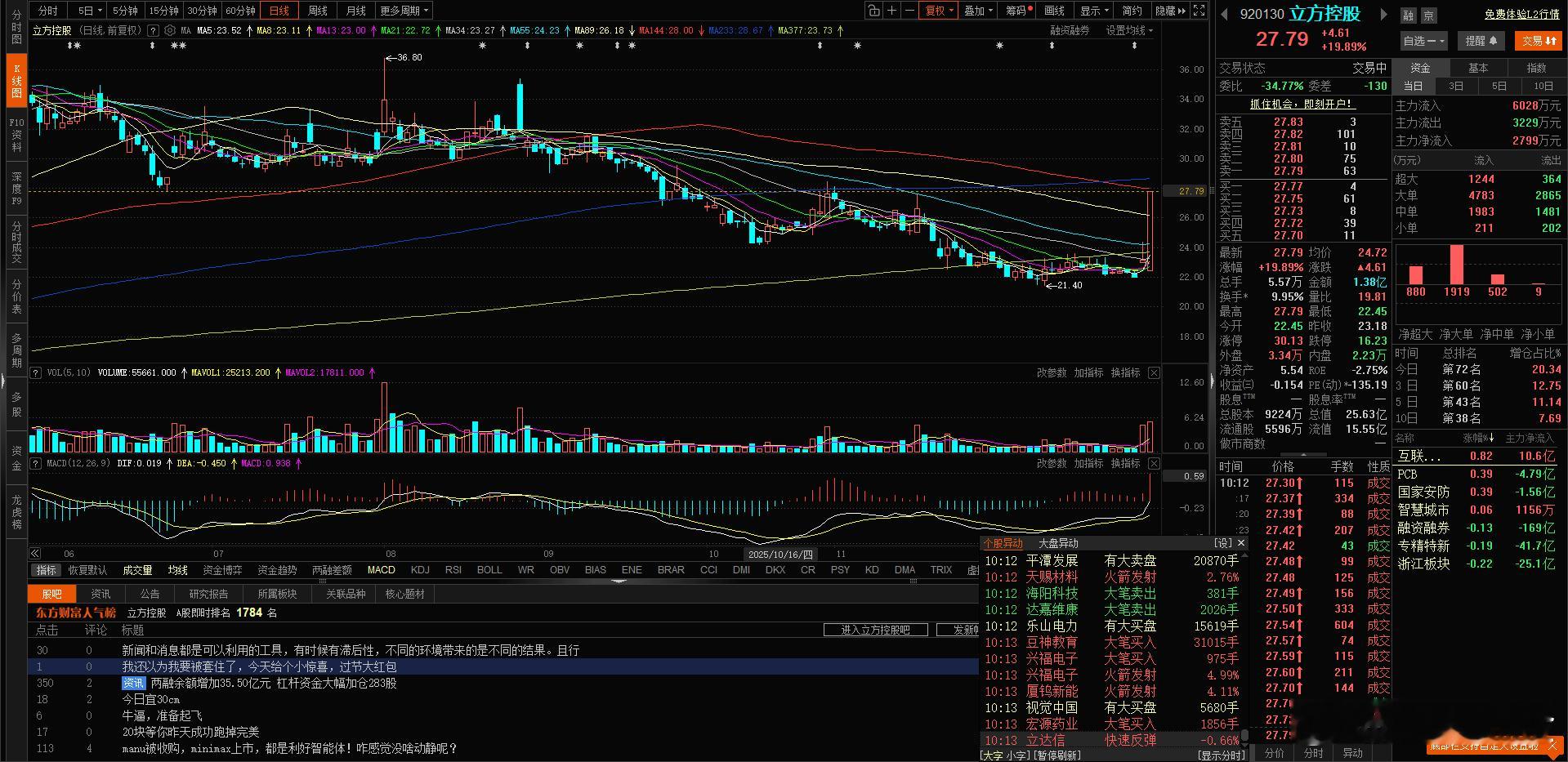
Task: Open 分时图 in left sidebar
Action: tap(16, 27)
